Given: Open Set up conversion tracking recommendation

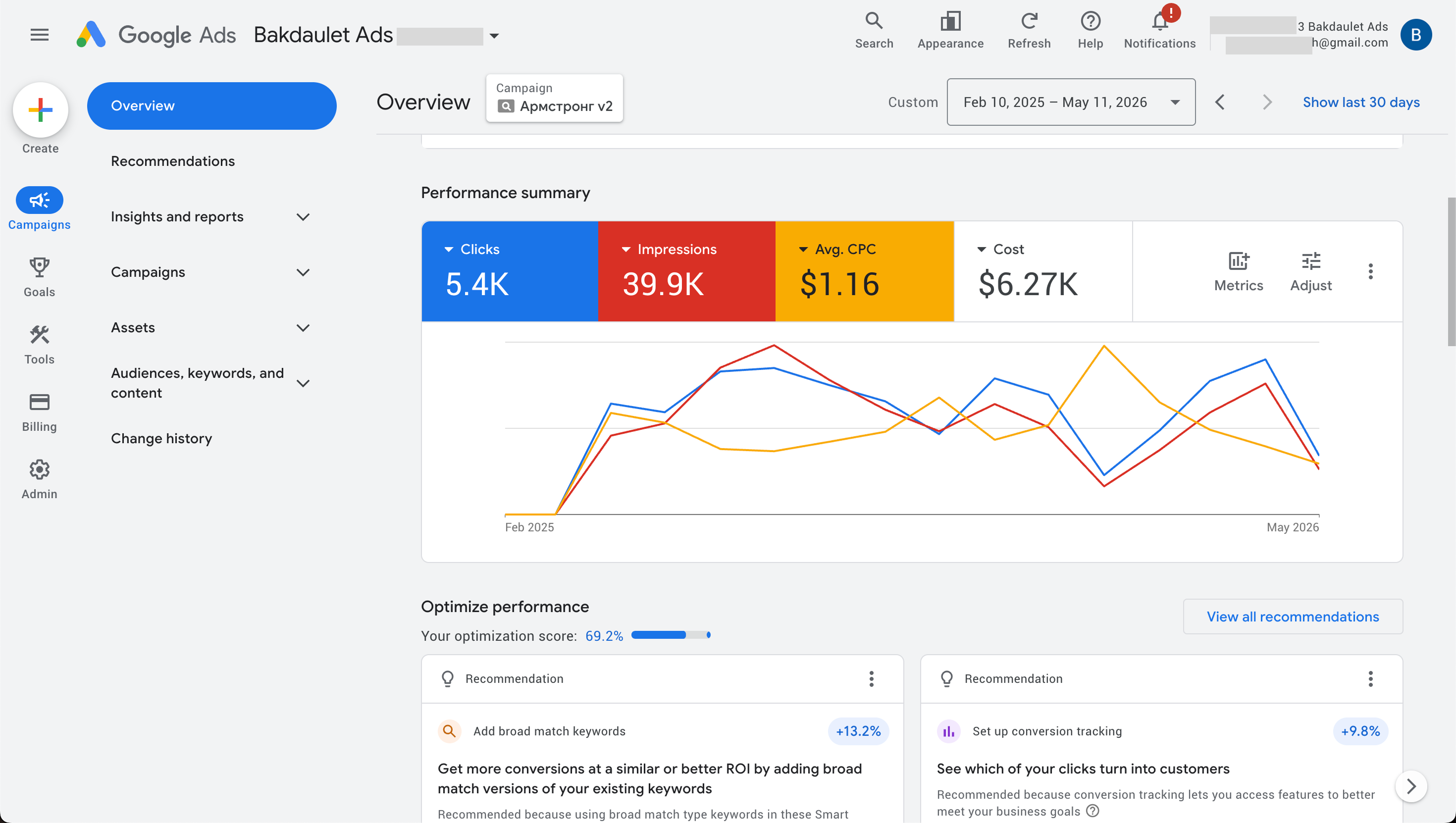Looking at the screenshot, I should pos(1047,731).
